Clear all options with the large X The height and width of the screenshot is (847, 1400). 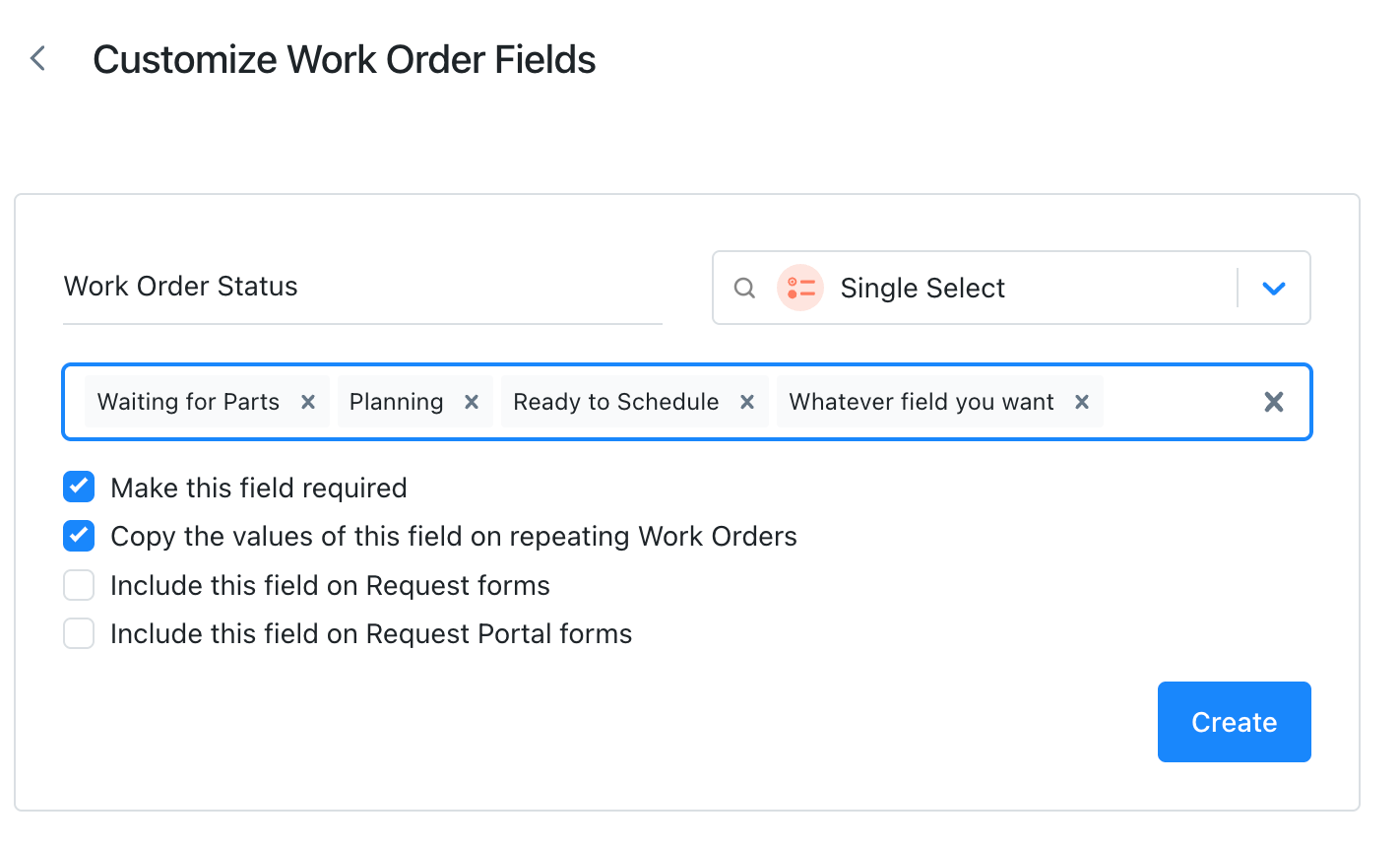coord(1274,402)
